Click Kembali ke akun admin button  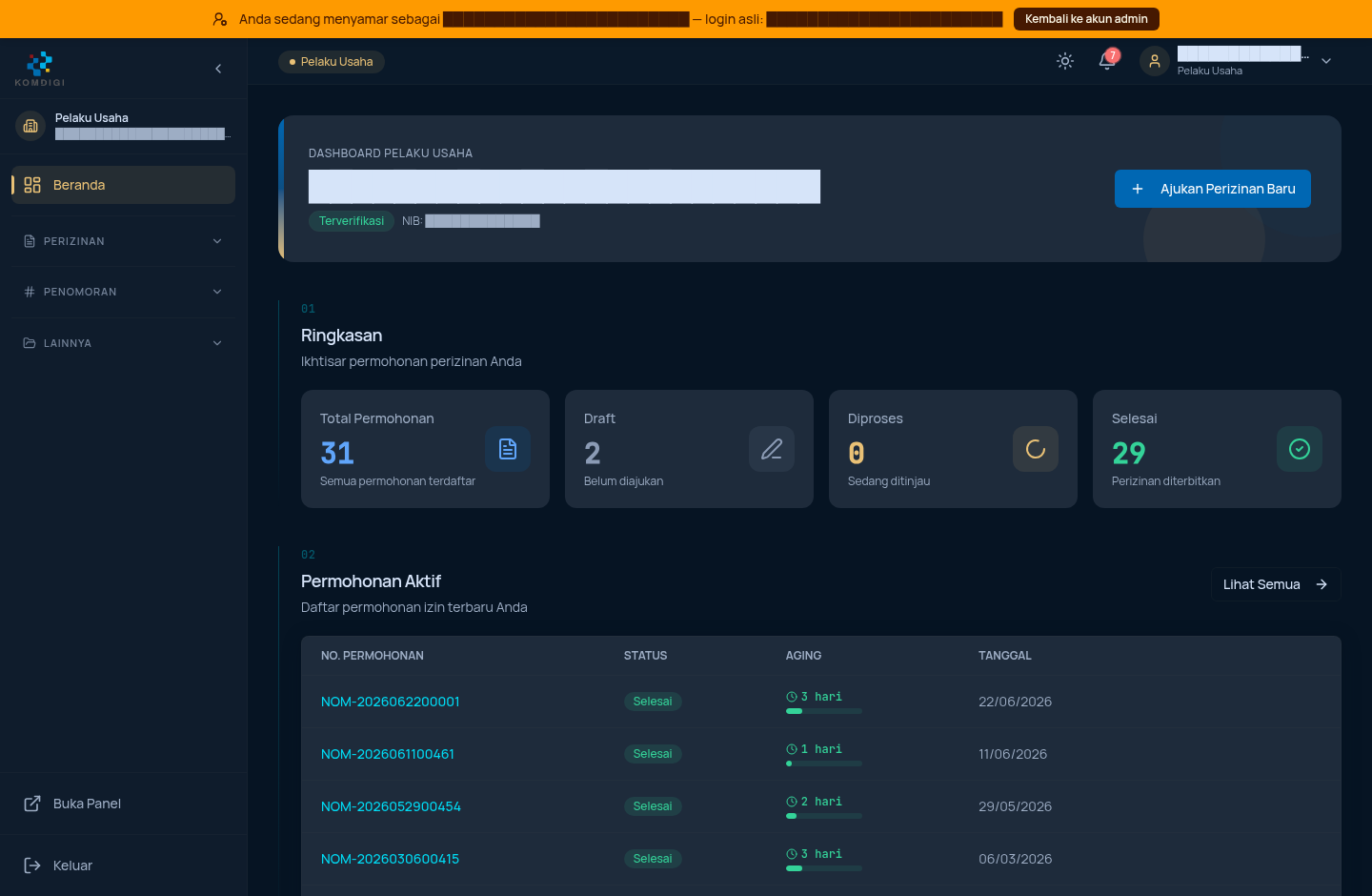tap(1086, 19)
